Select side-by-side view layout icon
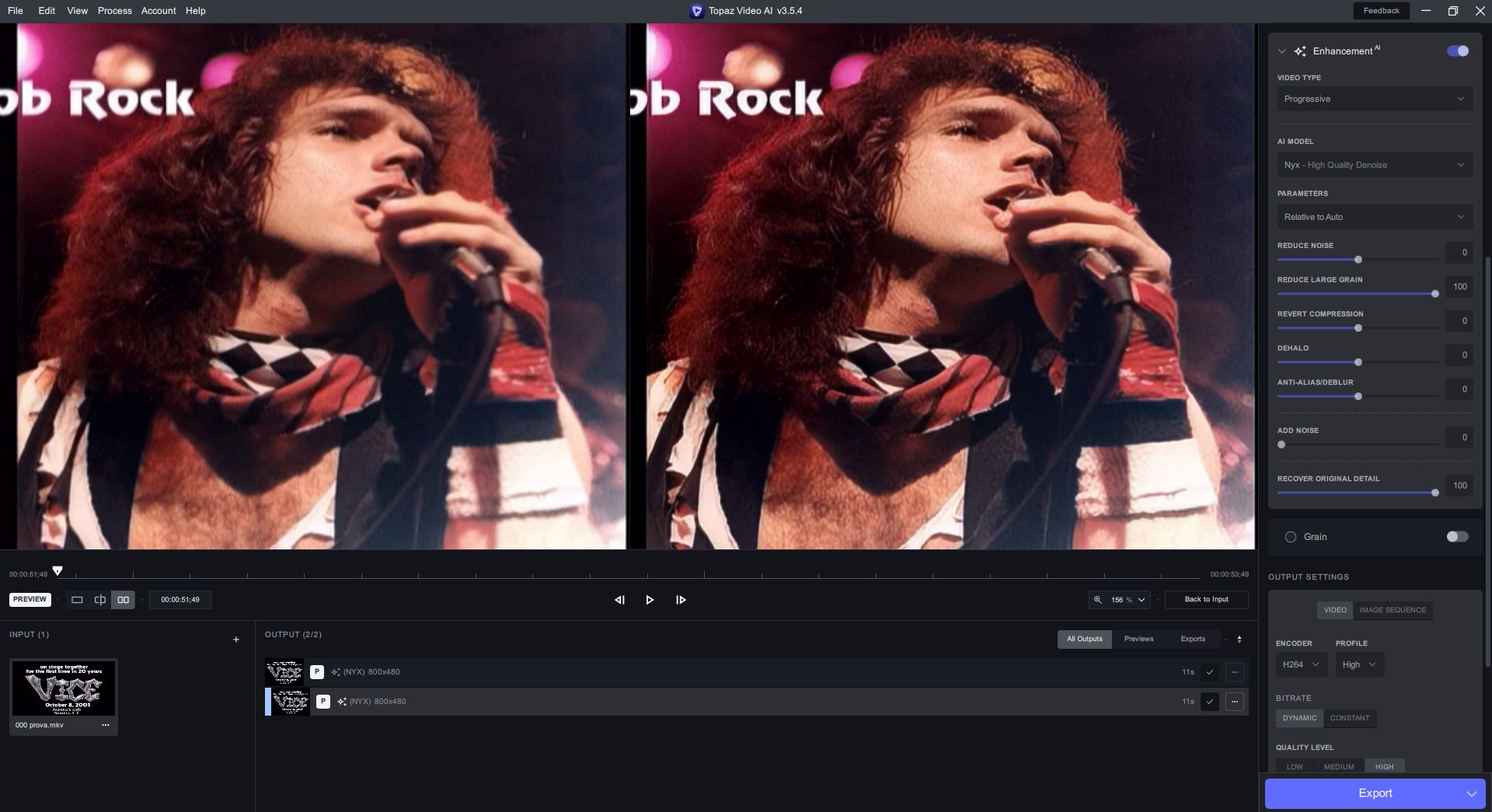The height and width of the screenshot is (812, 1492). point(123,600)
